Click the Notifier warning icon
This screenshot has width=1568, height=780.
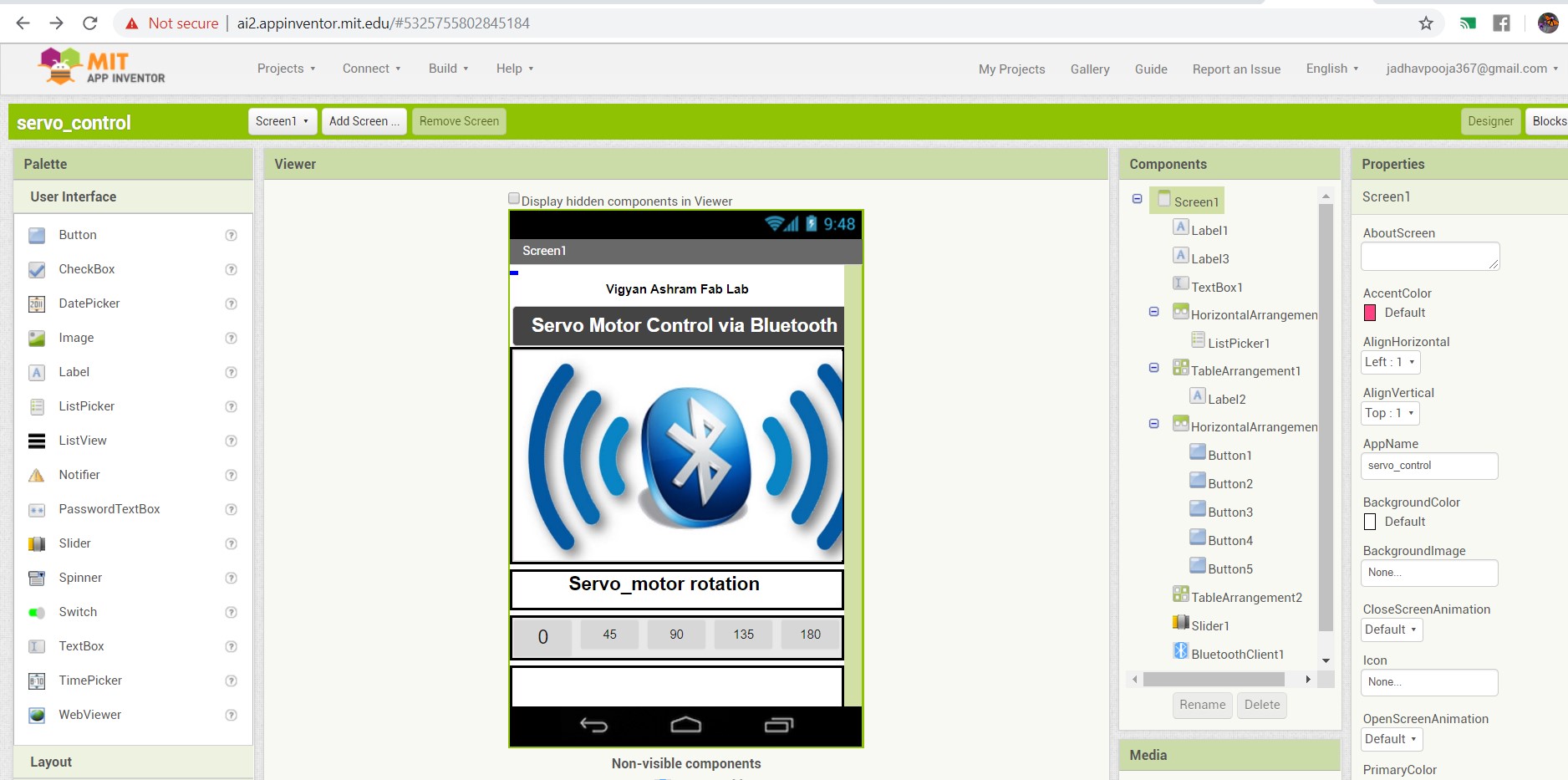[x=37, y=476]
